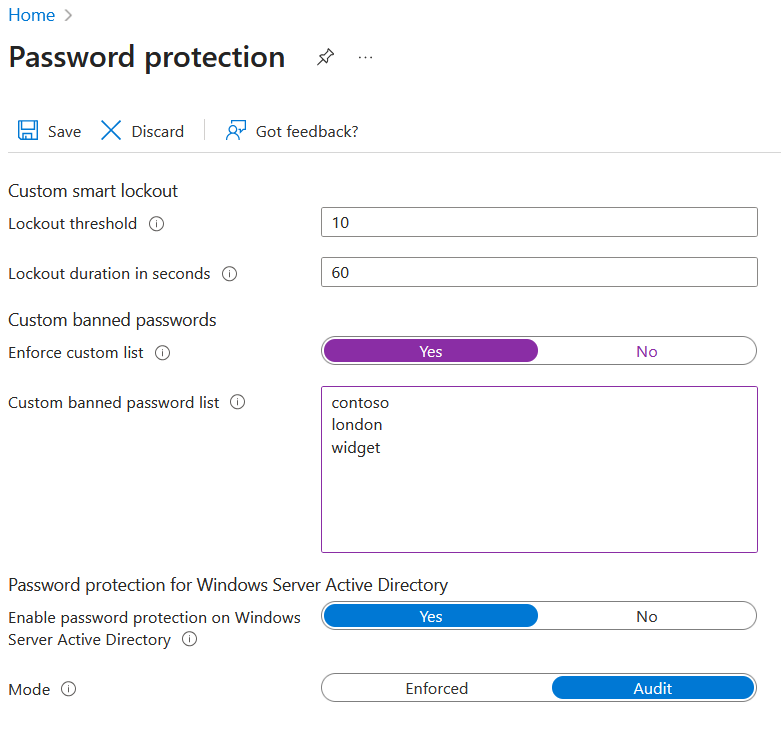Click info icon beside Windows Server Active Directory
The height and width of the screenshot is (731, 781).
[189, 640]
